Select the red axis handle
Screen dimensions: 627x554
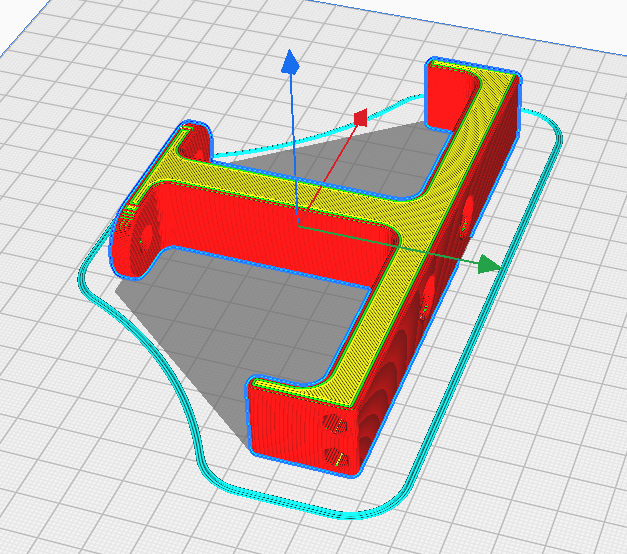[x=361, y=118]
